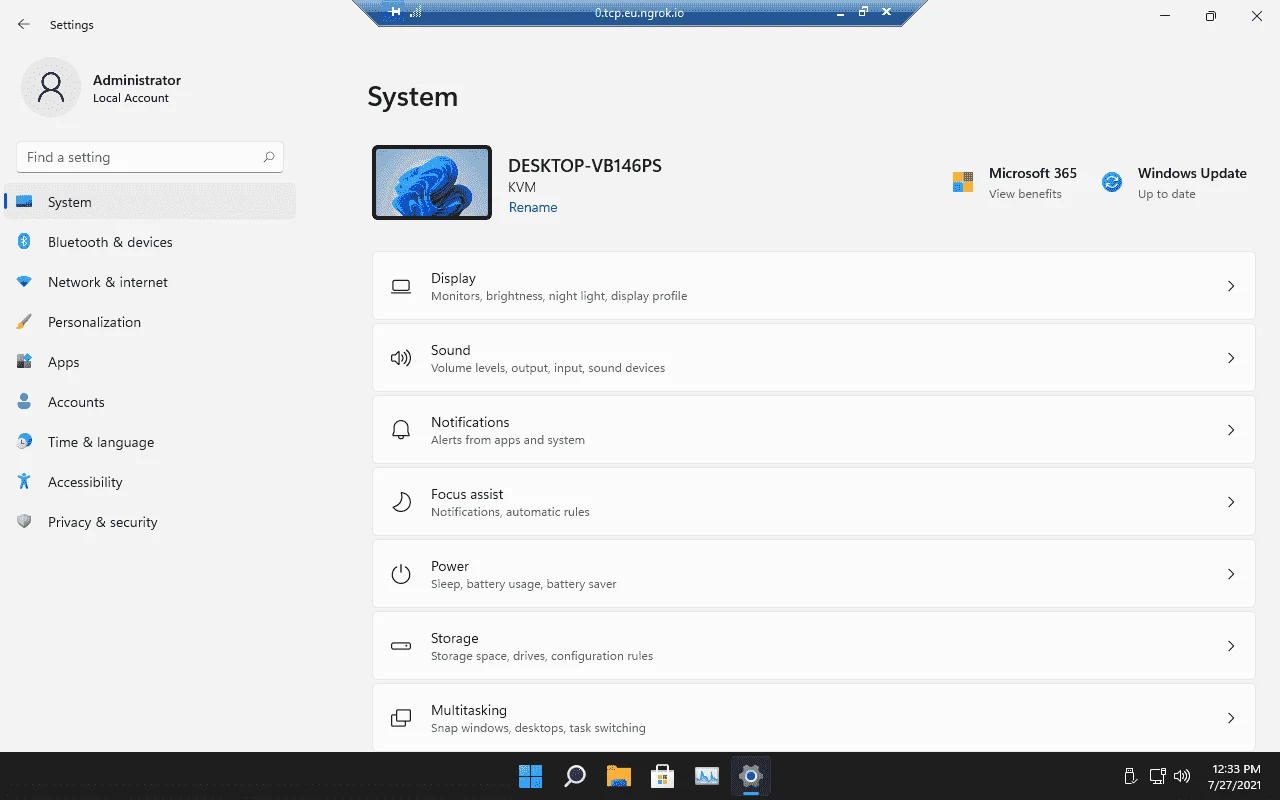
Task: Click the Windows Update sync icon
Action: (1112, 182)
